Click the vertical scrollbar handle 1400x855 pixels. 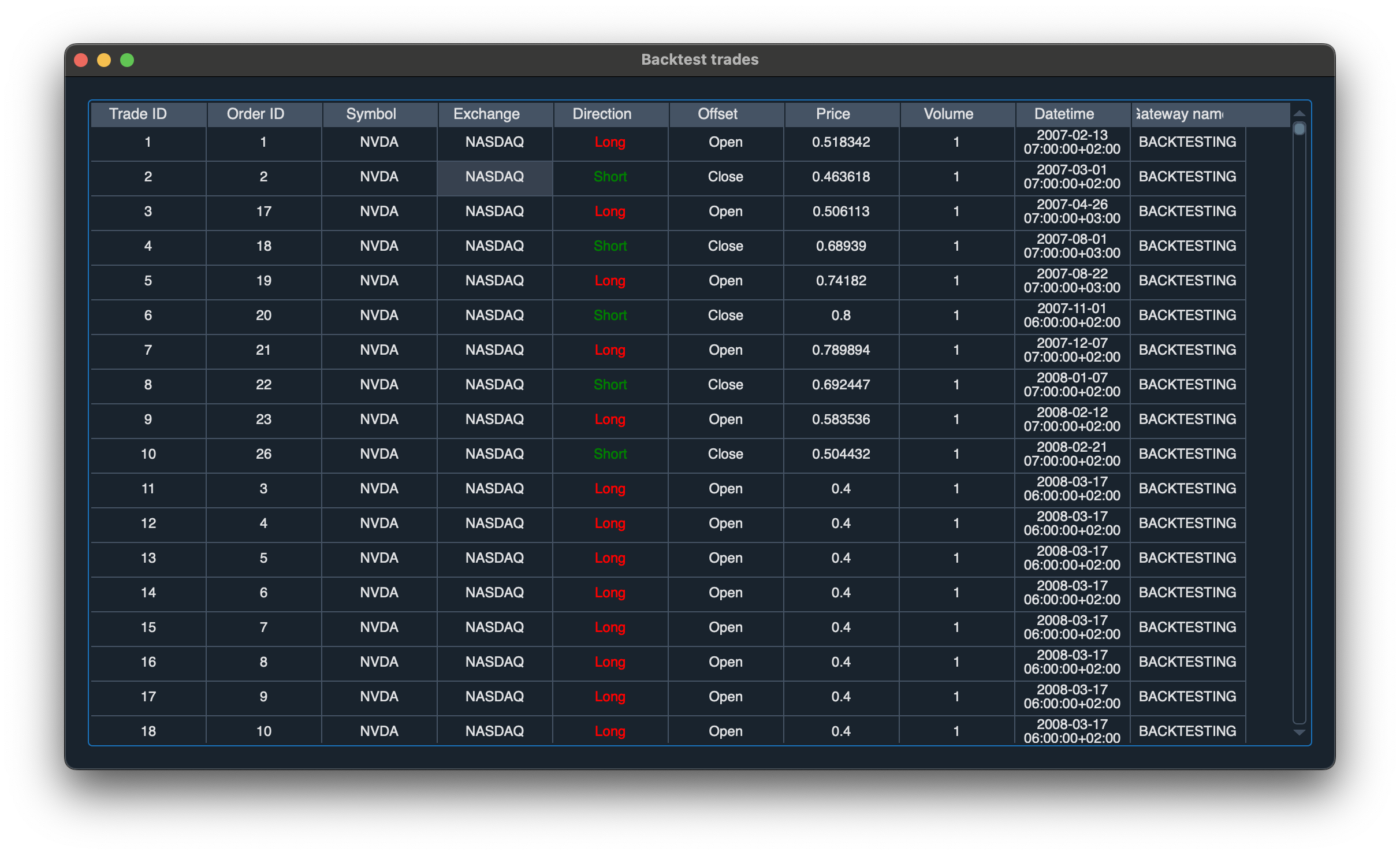pyautogui.click(x=1300, y=129)
